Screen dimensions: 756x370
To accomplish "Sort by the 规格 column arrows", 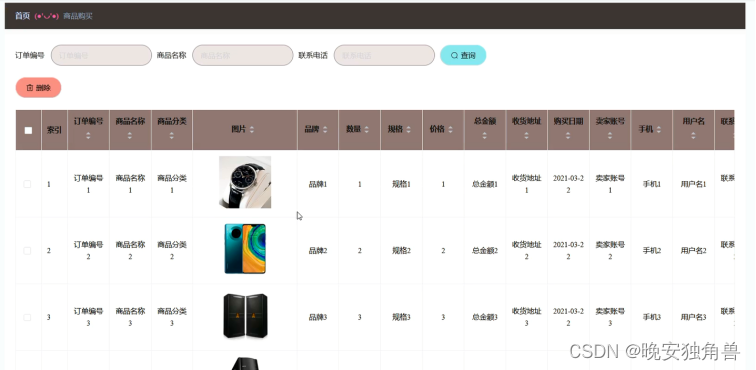I will [x=408, y=130].
